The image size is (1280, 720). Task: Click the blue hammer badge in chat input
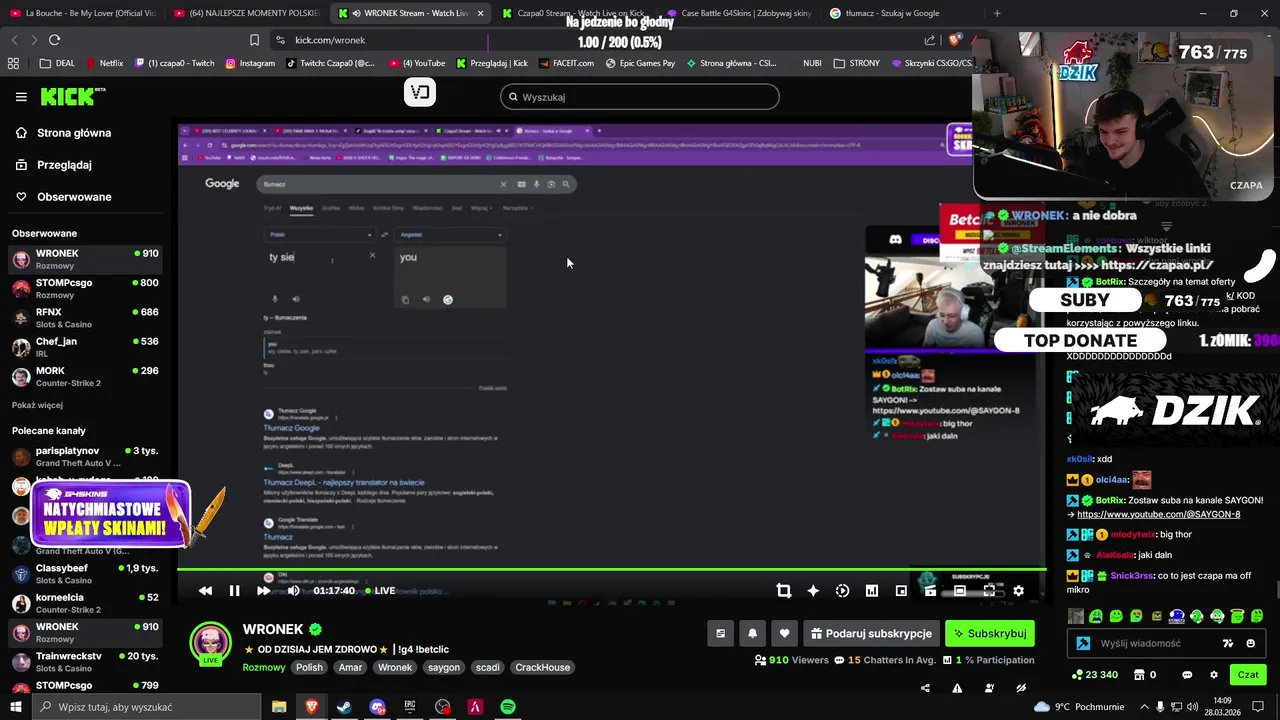pyautogui.click(x=1083, y=643)
